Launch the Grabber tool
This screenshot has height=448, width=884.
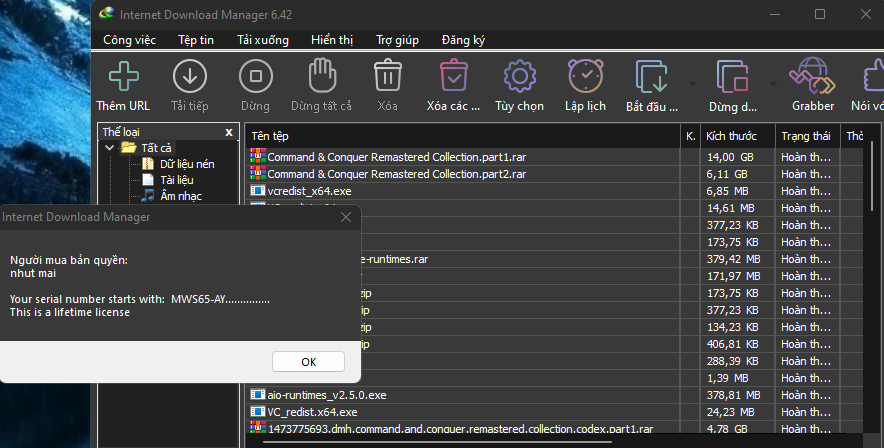pyautogui.click(x=812, y=76)
